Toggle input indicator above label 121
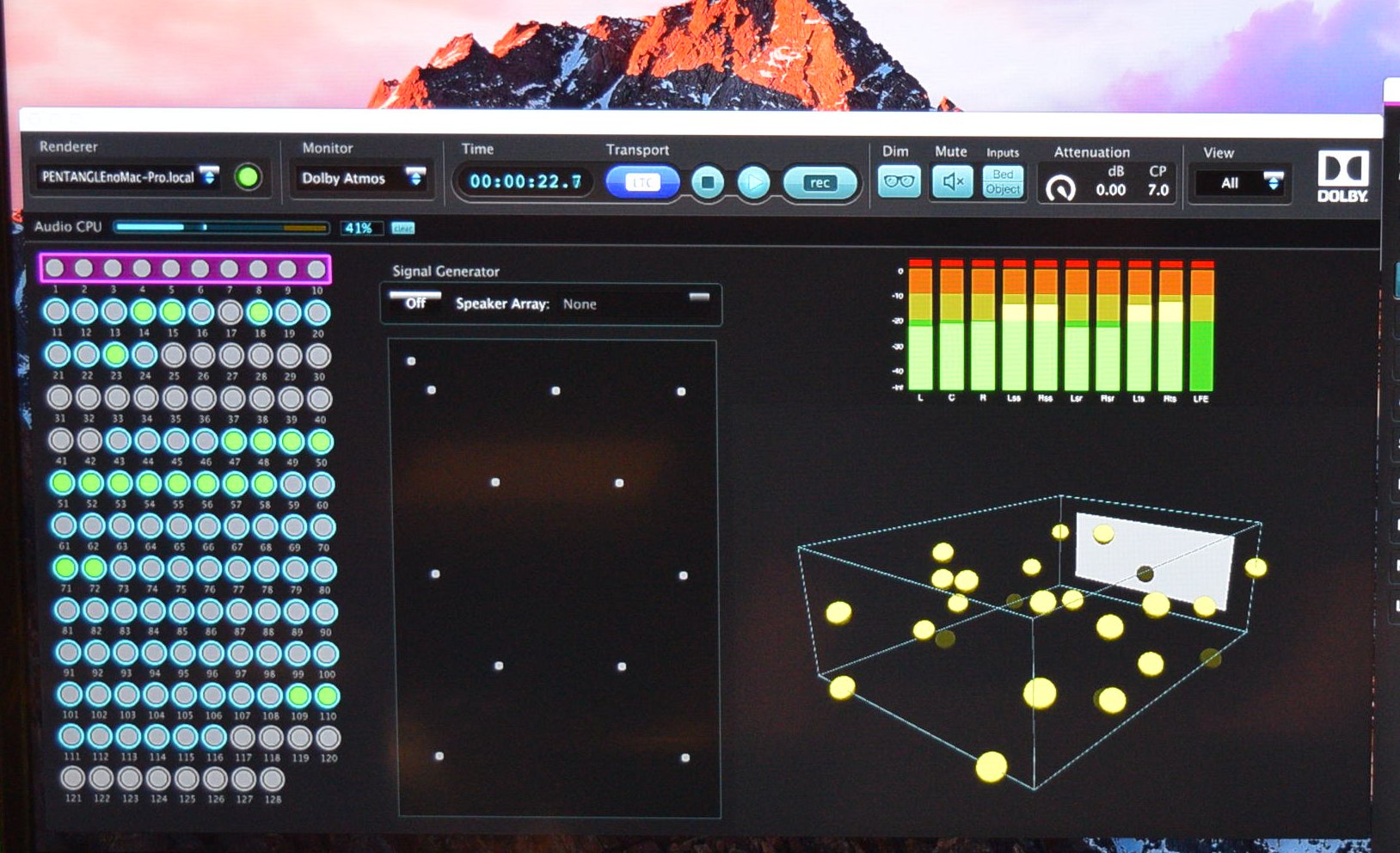 [x=72, y=778]
